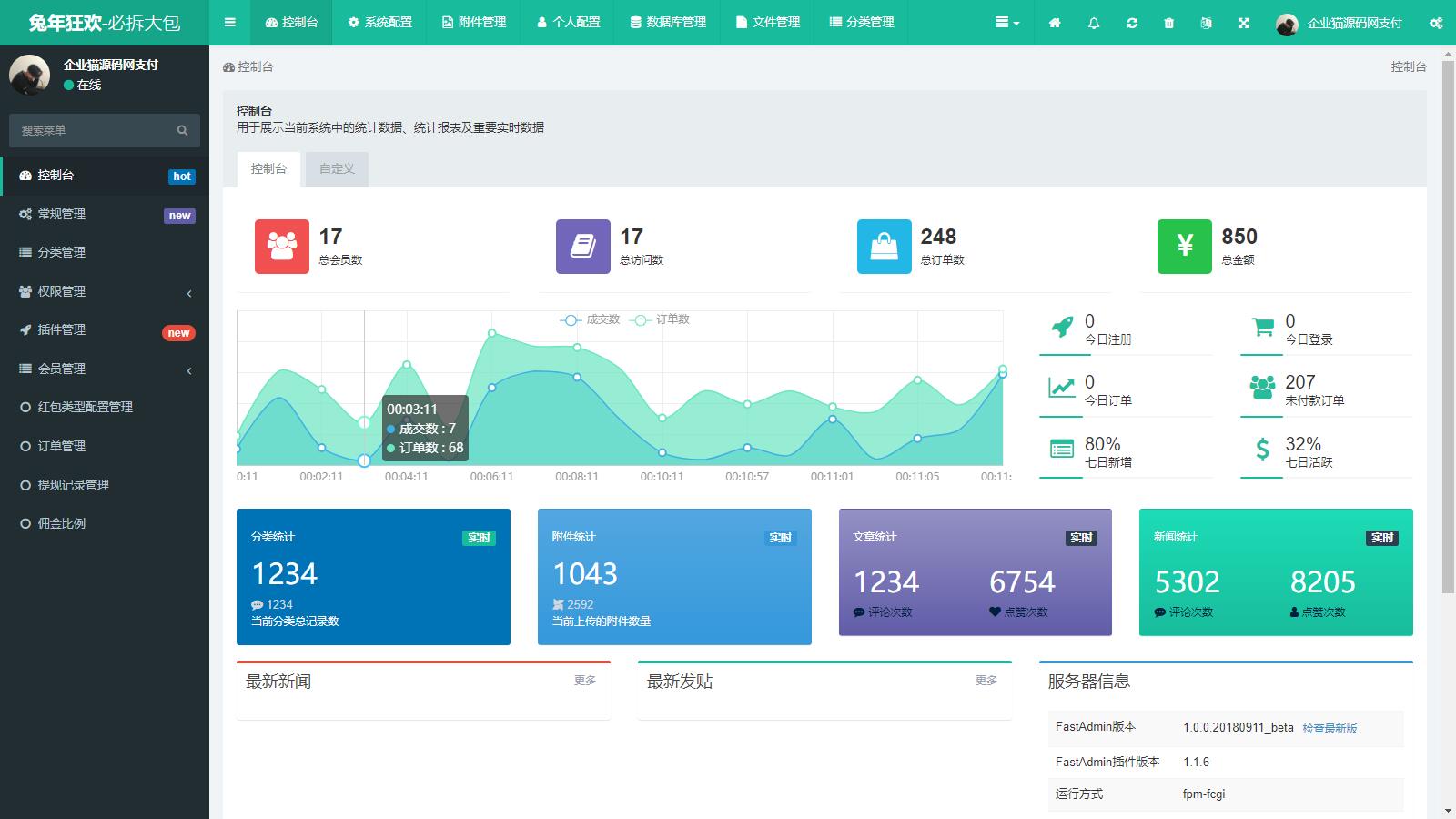Toggle sidebar with hamburger icon
The height and width of the screenshot is (819, 1456).
coord(229,23)
